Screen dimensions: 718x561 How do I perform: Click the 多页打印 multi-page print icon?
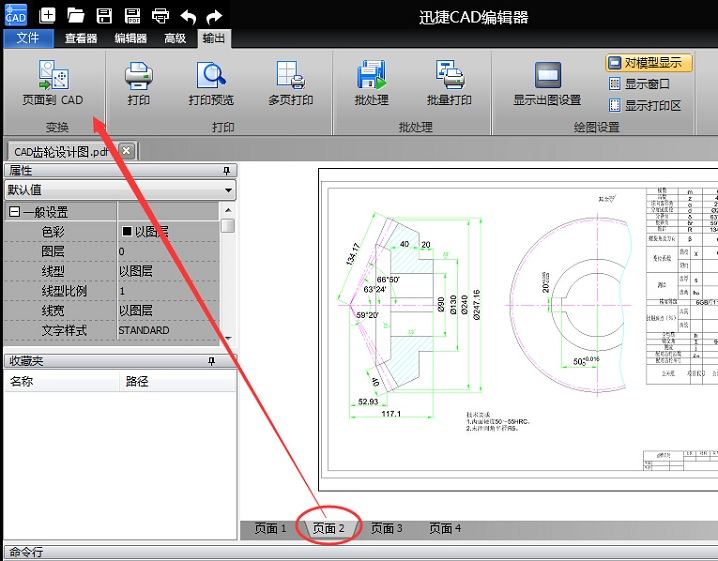[x=290, y=75]
